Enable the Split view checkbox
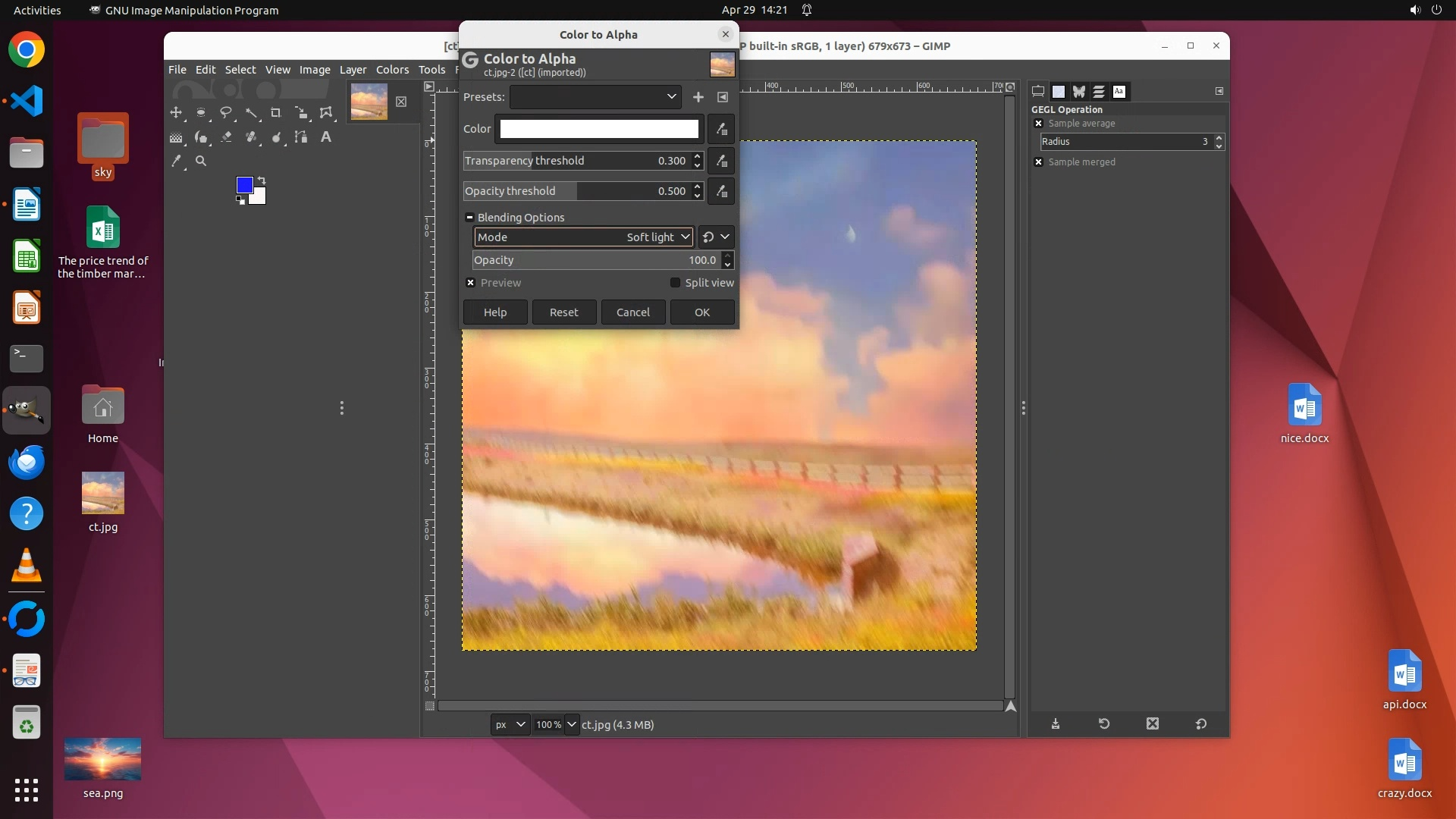 tap(675, 283)
